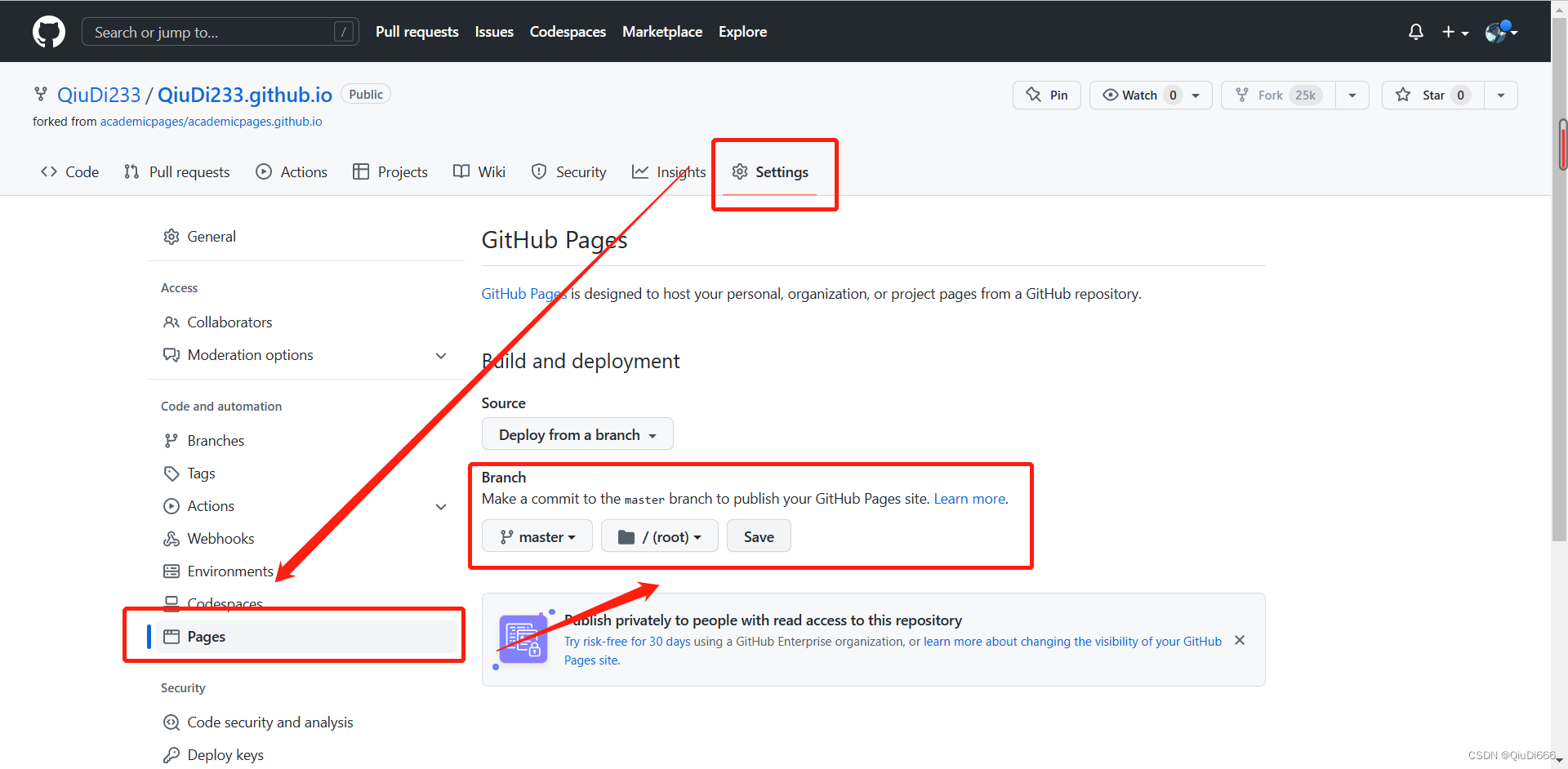Pin this repository with the Pin button

click(x=1047, y=95)
